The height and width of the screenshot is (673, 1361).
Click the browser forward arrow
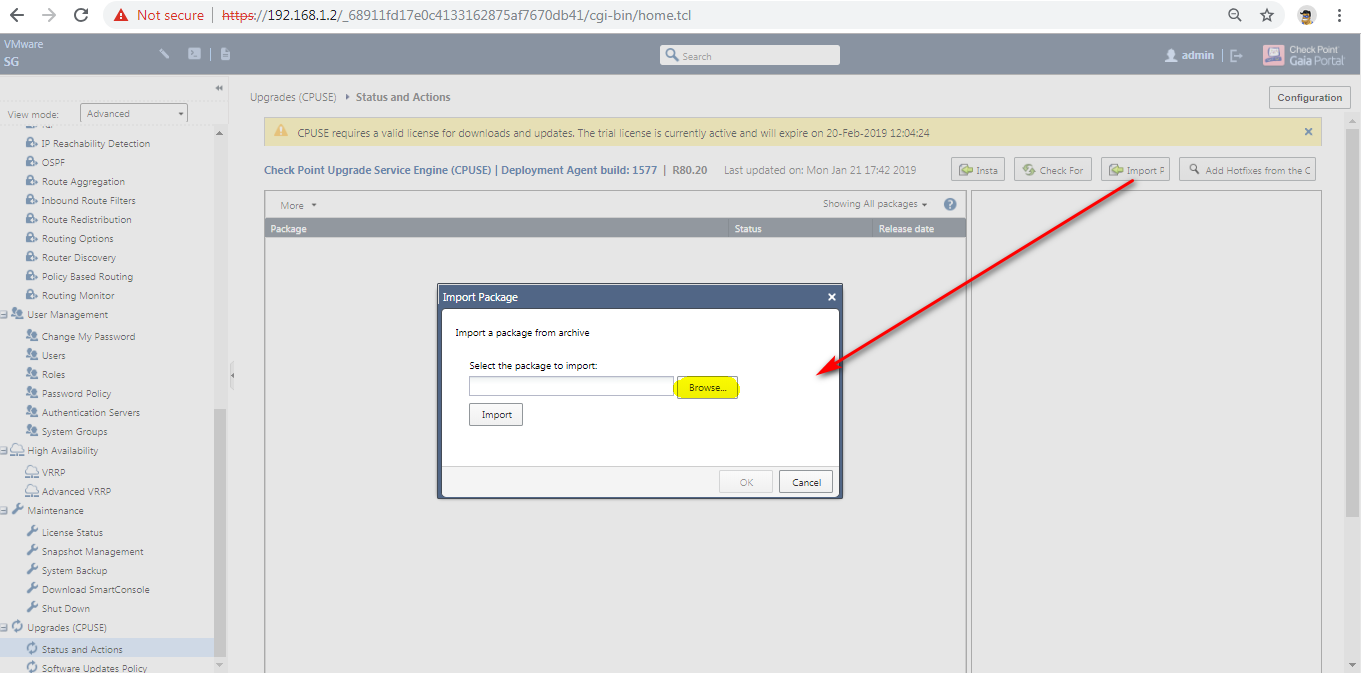48,15
